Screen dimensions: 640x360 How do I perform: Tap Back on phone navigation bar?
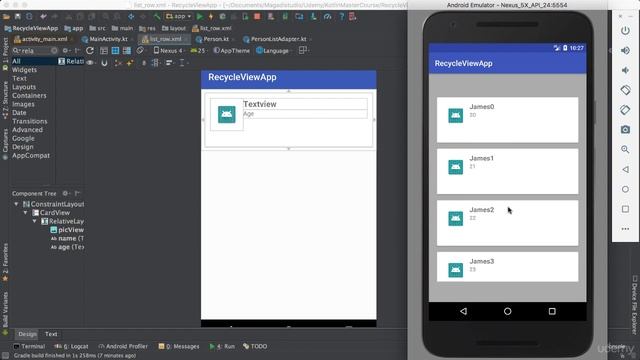[x=463, y=311]
